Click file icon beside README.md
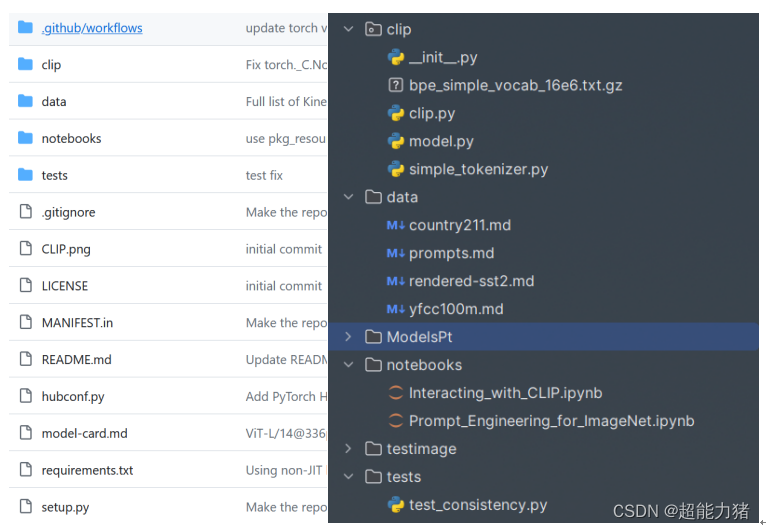The width and height of the screenshot is (766, 530). tap(25, 359)
